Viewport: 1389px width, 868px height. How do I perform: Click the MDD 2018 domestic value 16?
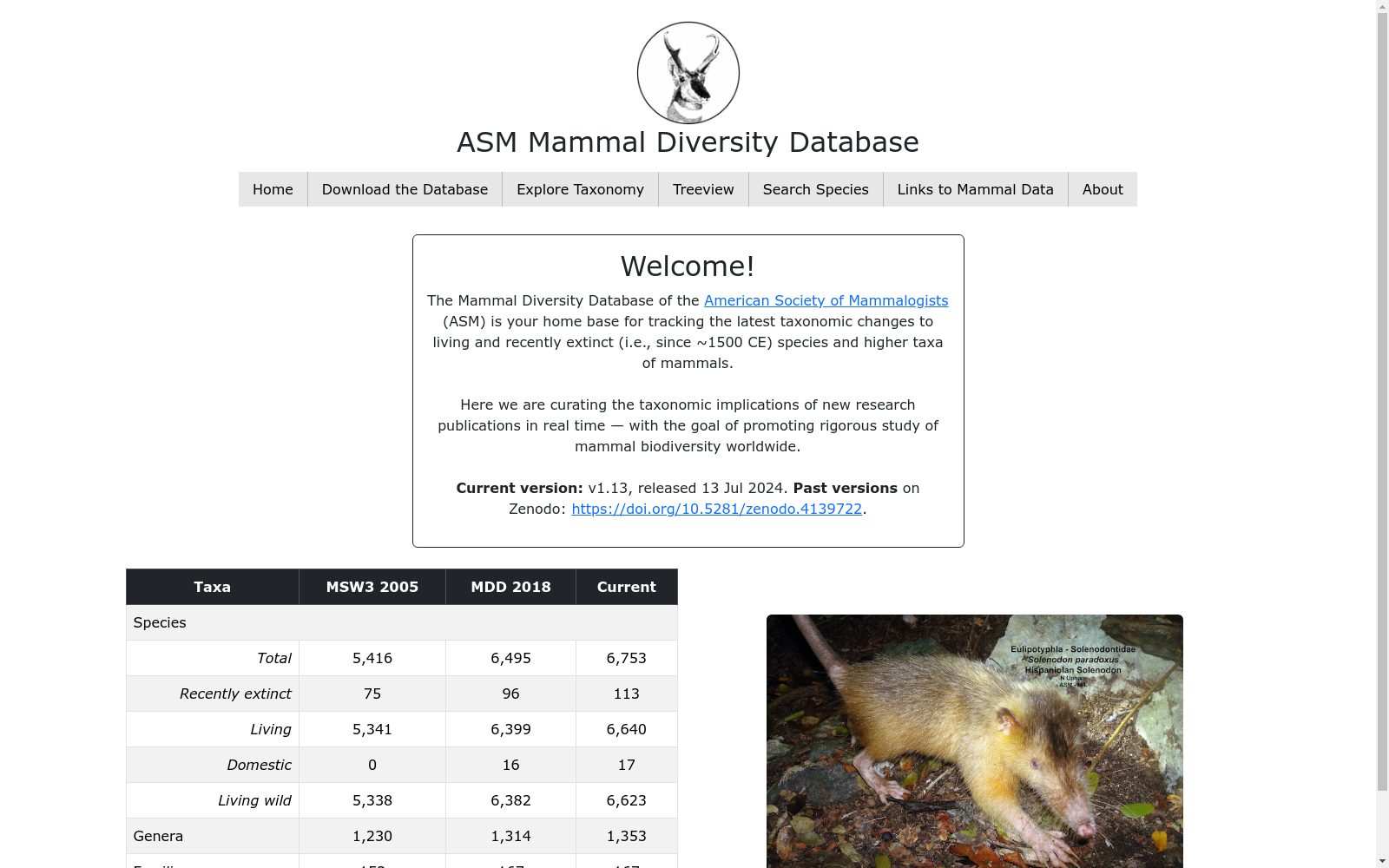coord(510,765)
